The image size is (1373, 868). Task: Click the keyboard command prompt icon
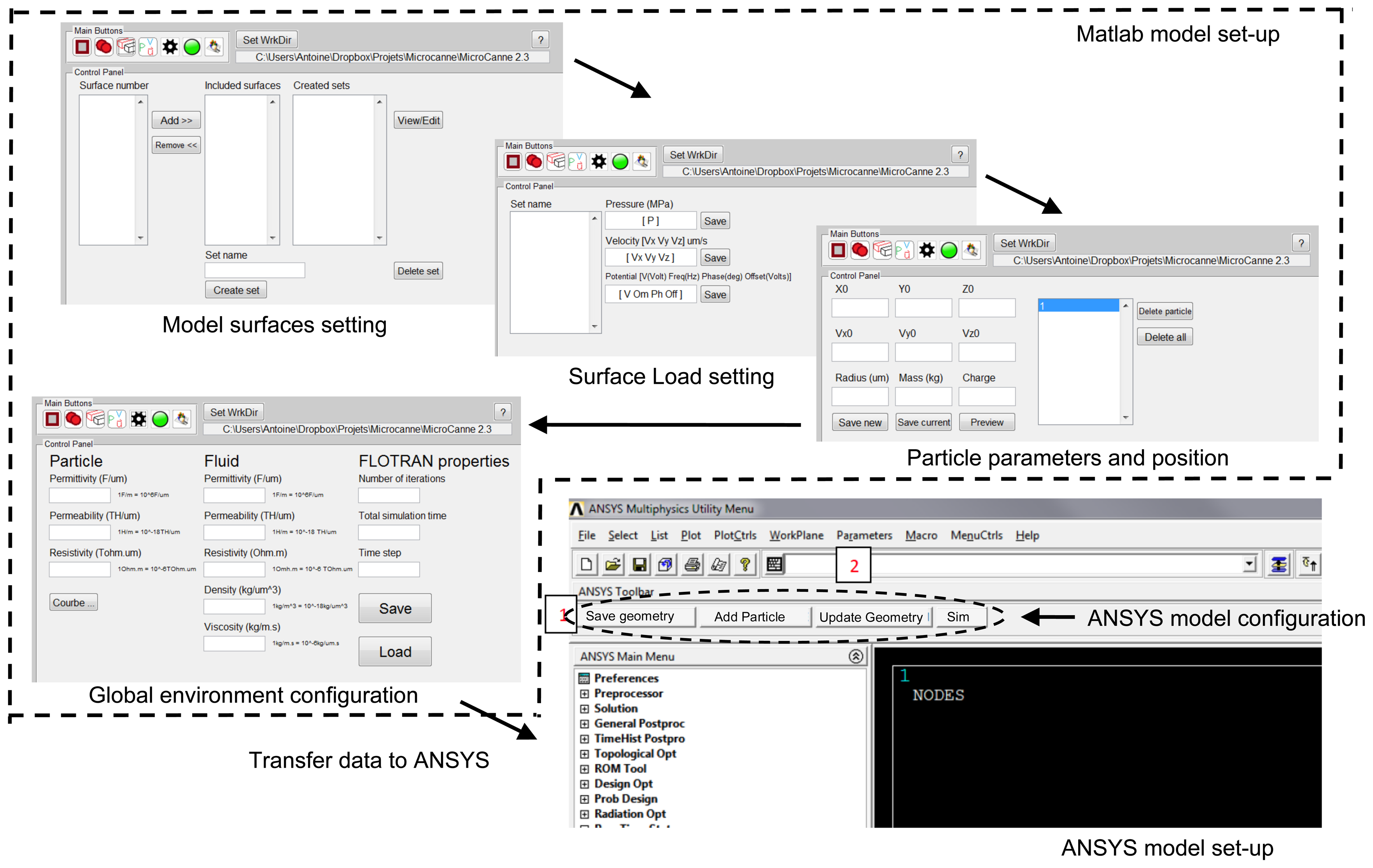coord(775,564)
